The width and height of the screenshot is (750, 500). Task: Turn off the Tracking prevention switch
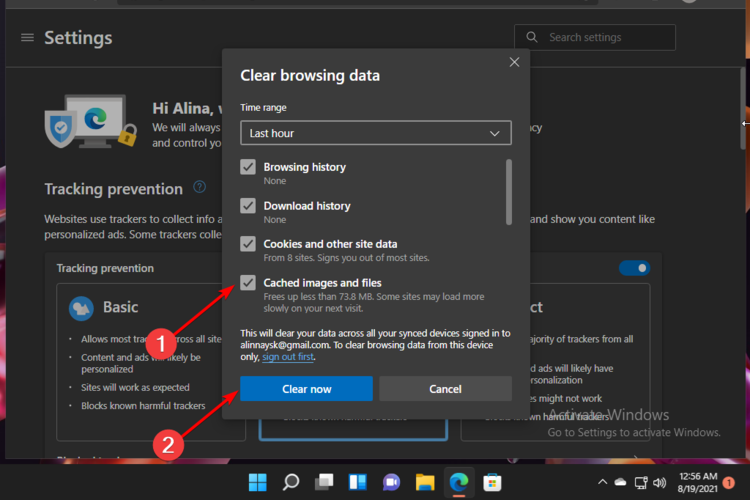tap(634, 268)
